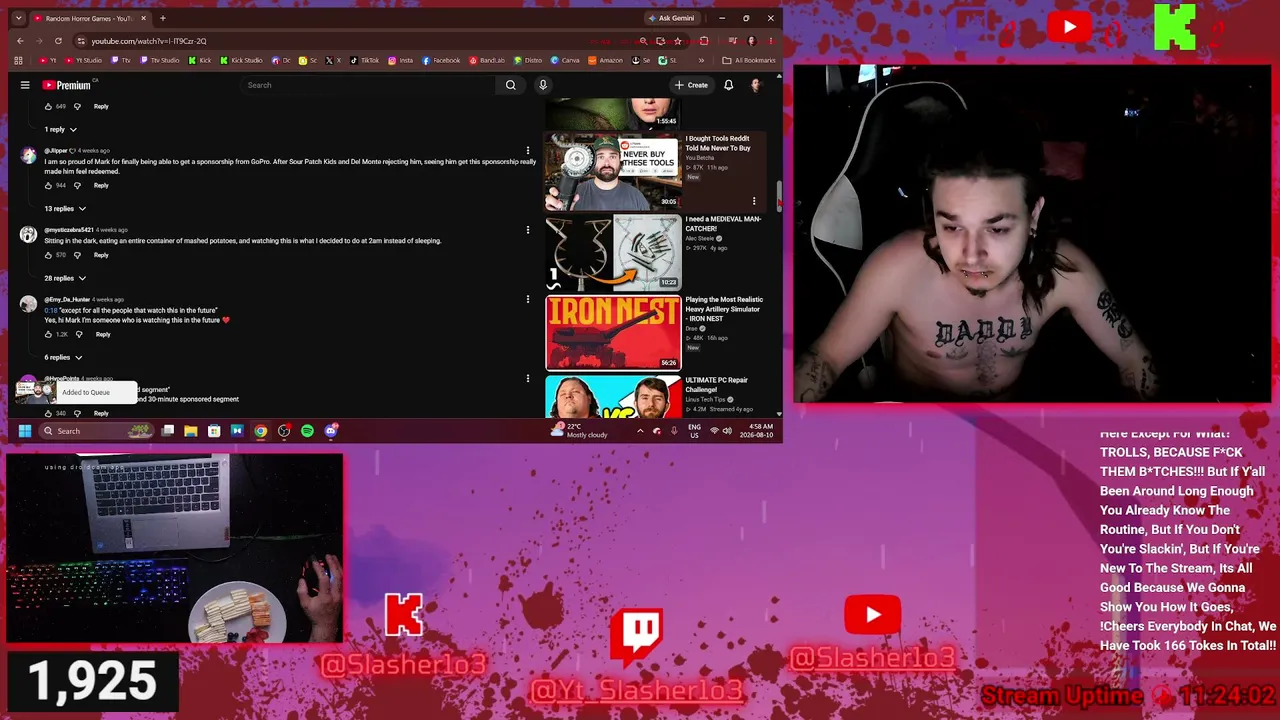Open more options for the Reddit tools video
The width and height of the screenshot is (1280, 720).
pyautogui.click(x=754, y=201)
